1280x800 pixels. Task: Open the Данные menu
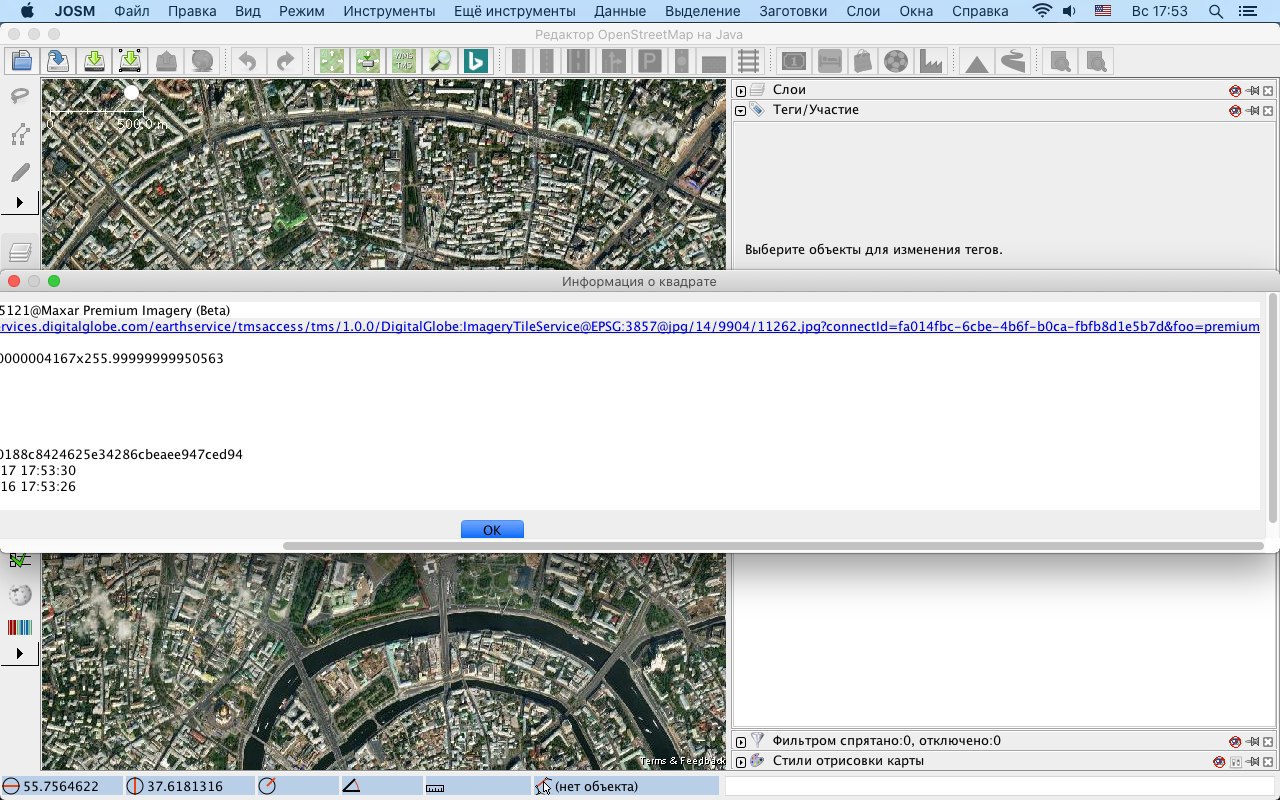tap(619, 11)
